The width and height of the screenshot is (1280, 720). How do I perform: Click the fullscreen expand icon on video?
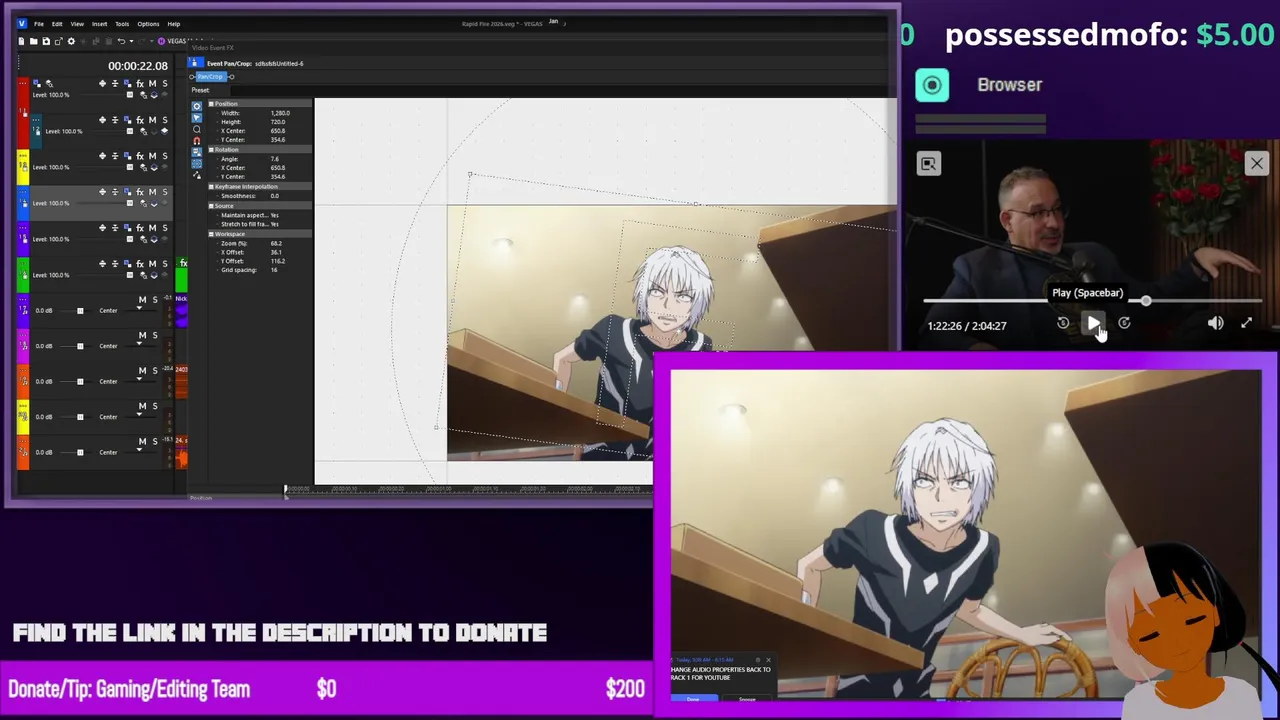[1246, 323]
